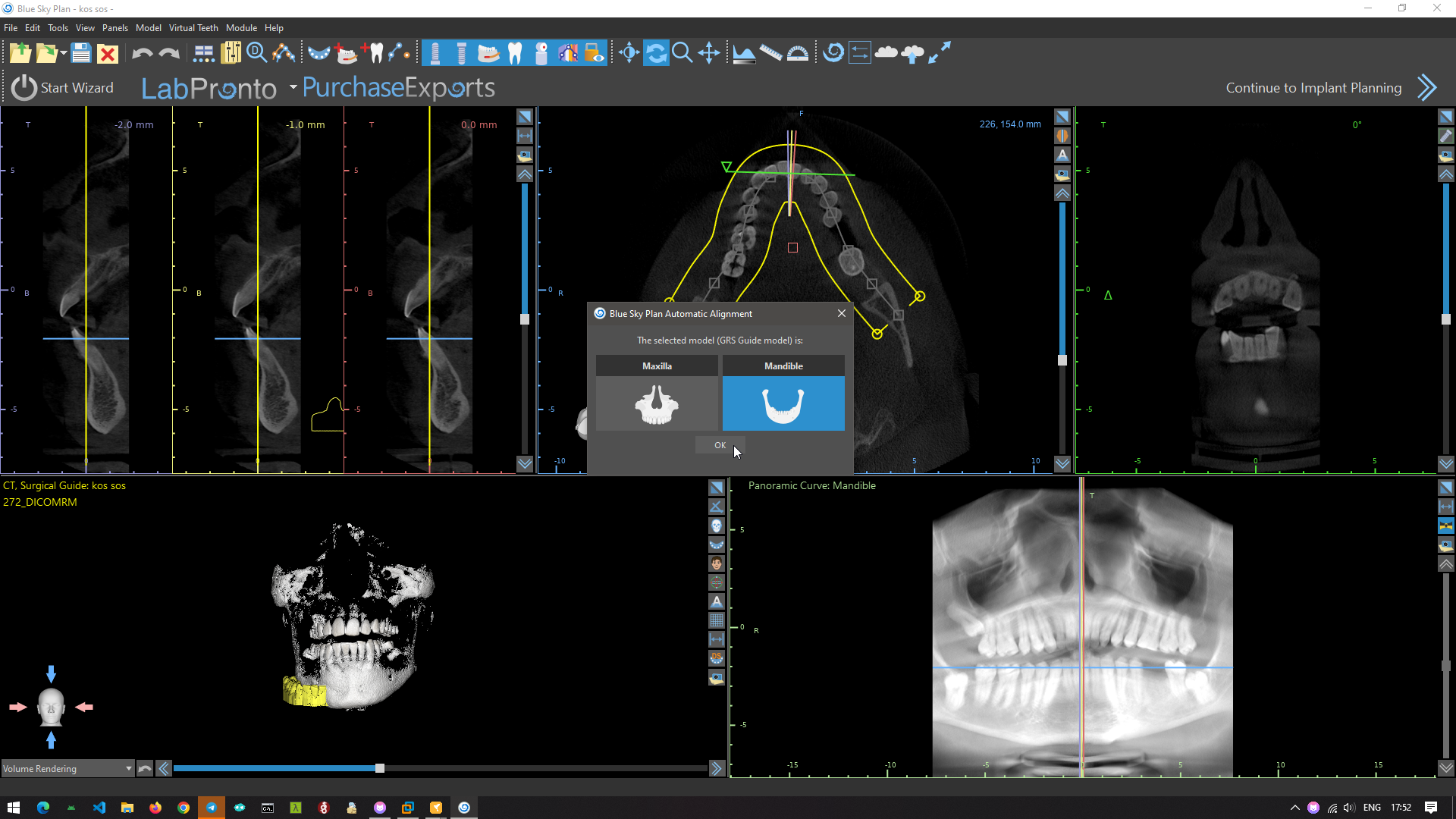The image size is (1456, 819).
Task: Click the Save project floppy icon
Action: point(81,53)
